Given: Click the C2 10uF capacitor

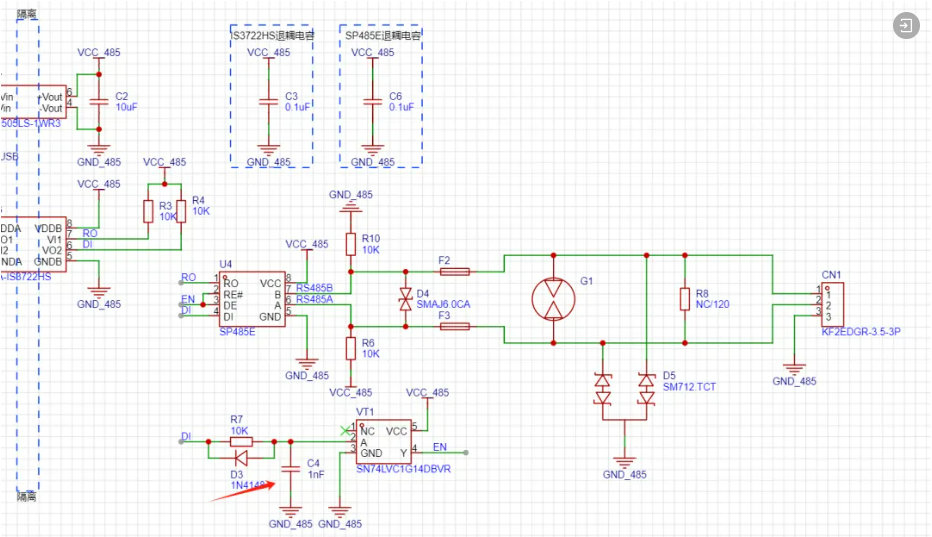Looking at the screenshot, I should 98,101.
